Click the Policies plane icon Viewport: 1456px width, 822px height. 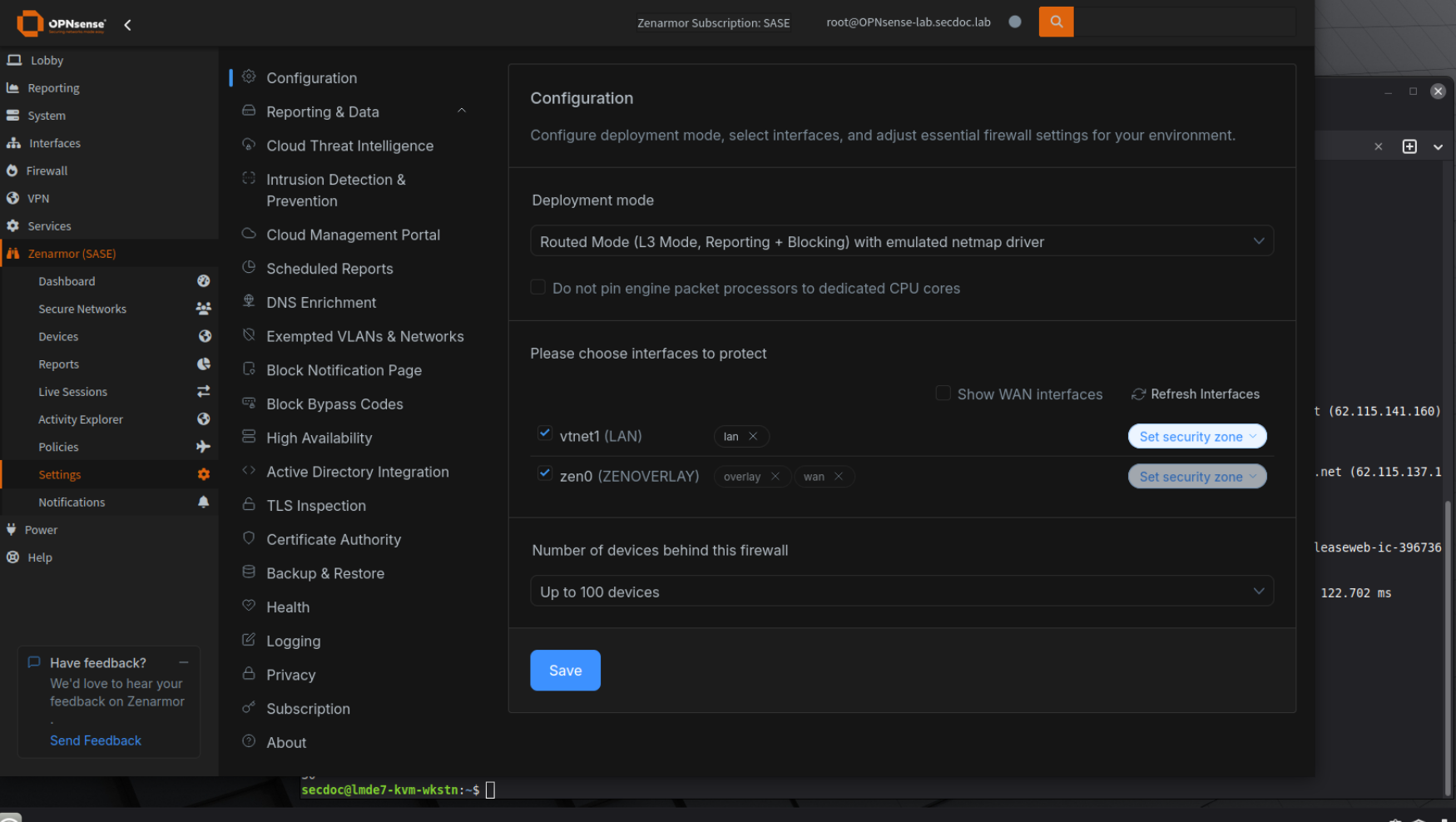[x=203, y=447]
